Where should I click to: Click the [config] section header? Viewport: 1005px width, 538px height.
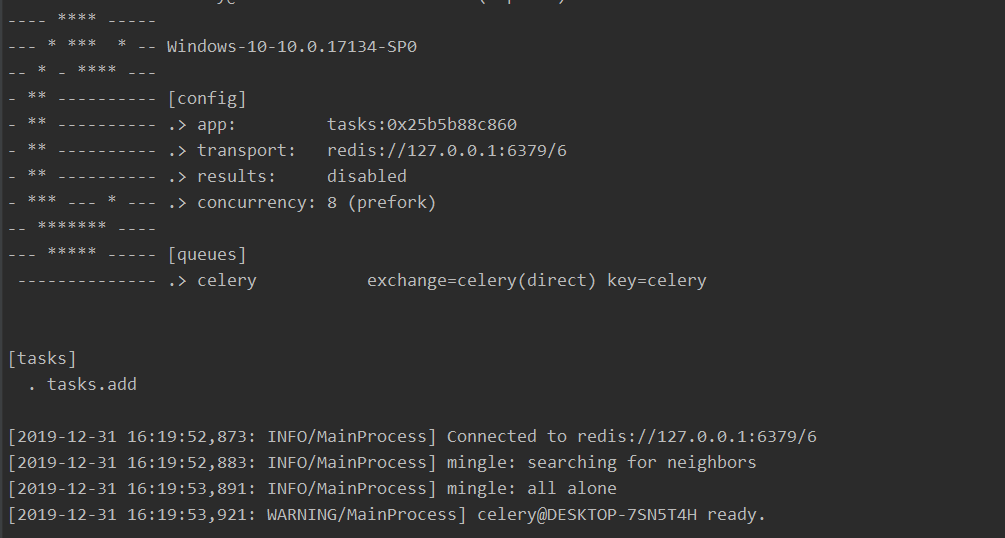click(206, 99)
